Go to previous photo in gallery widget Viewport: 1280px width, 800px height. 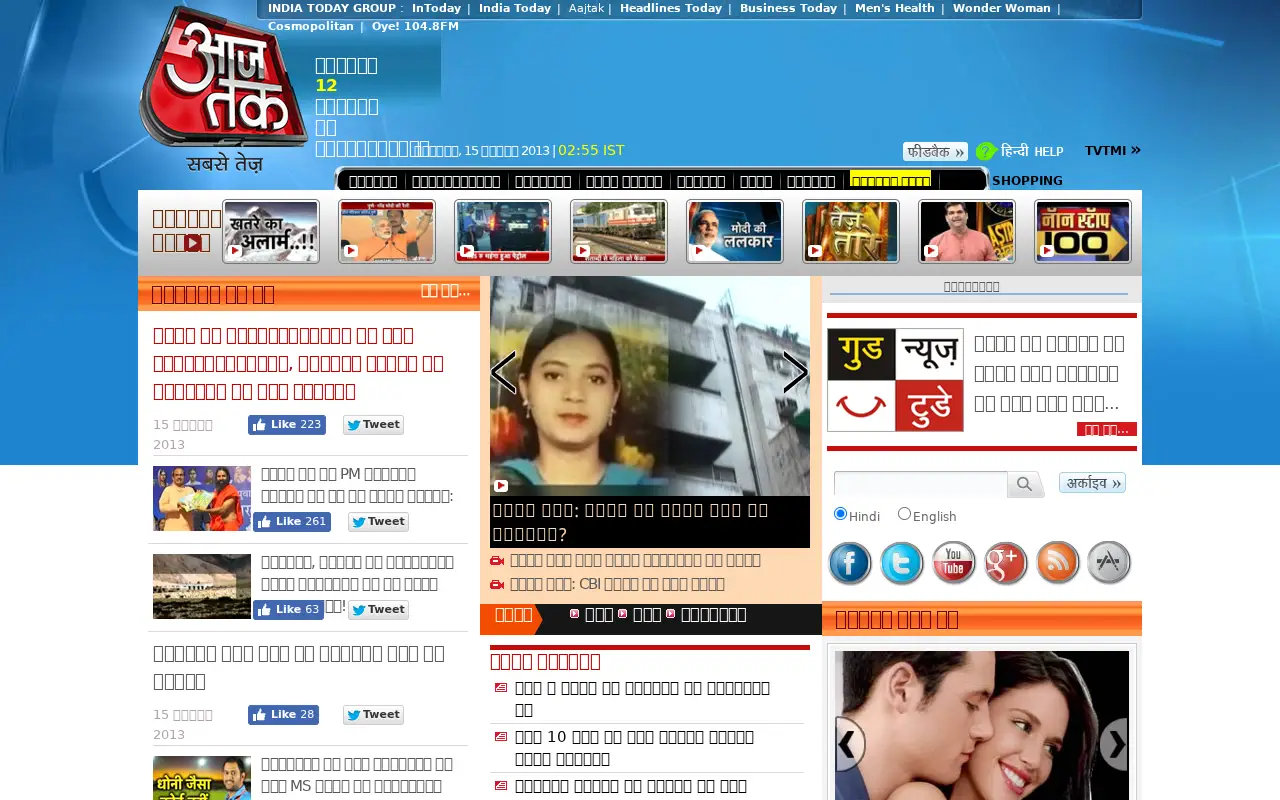(x=849, y=744)
